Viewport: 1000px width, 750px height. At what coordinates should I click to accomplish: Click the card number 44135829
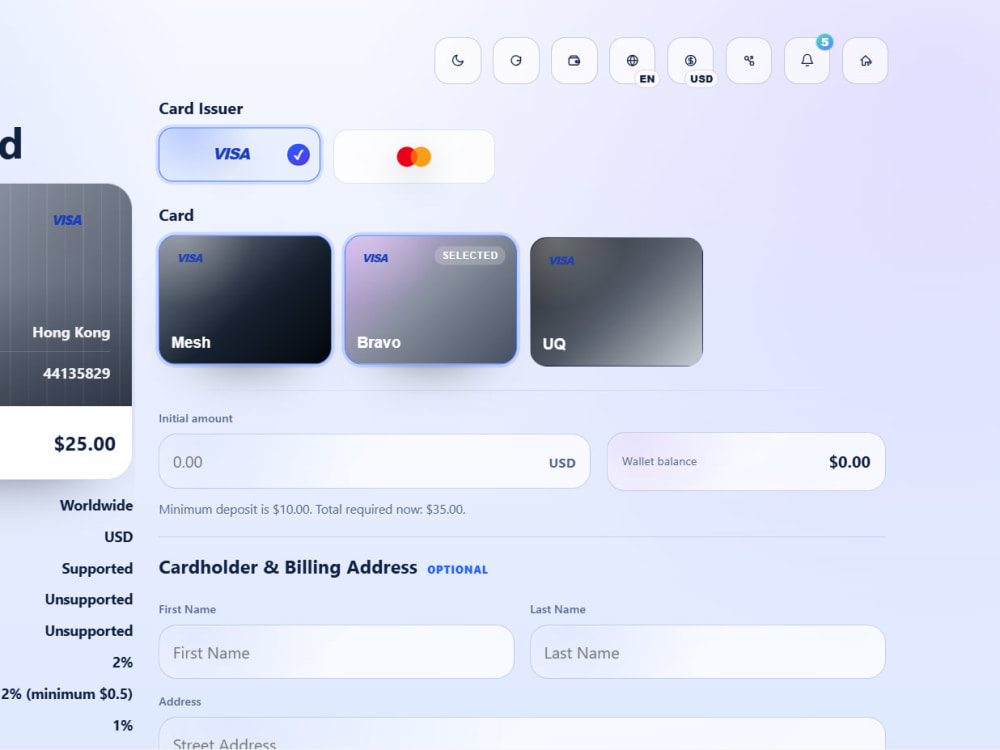77,373
